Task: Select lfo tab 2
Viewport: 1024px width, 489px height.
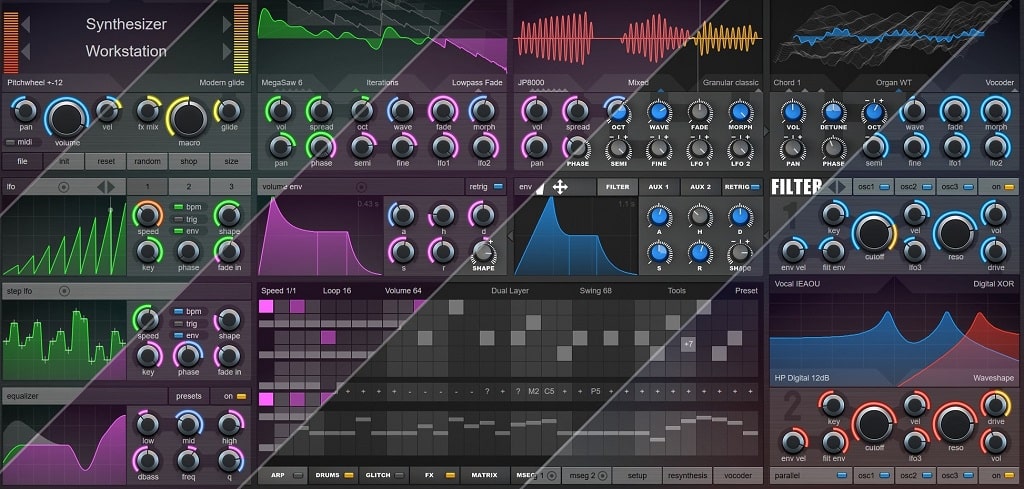Action: click(189, 187)
